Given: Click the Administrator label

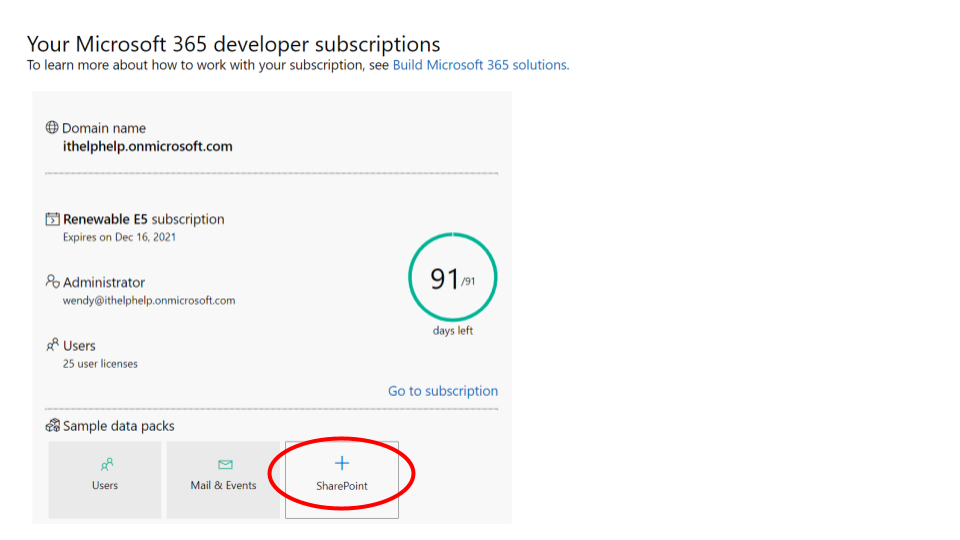Looking at the screenshot, I should pyautogui.click(x=104, y=282).
